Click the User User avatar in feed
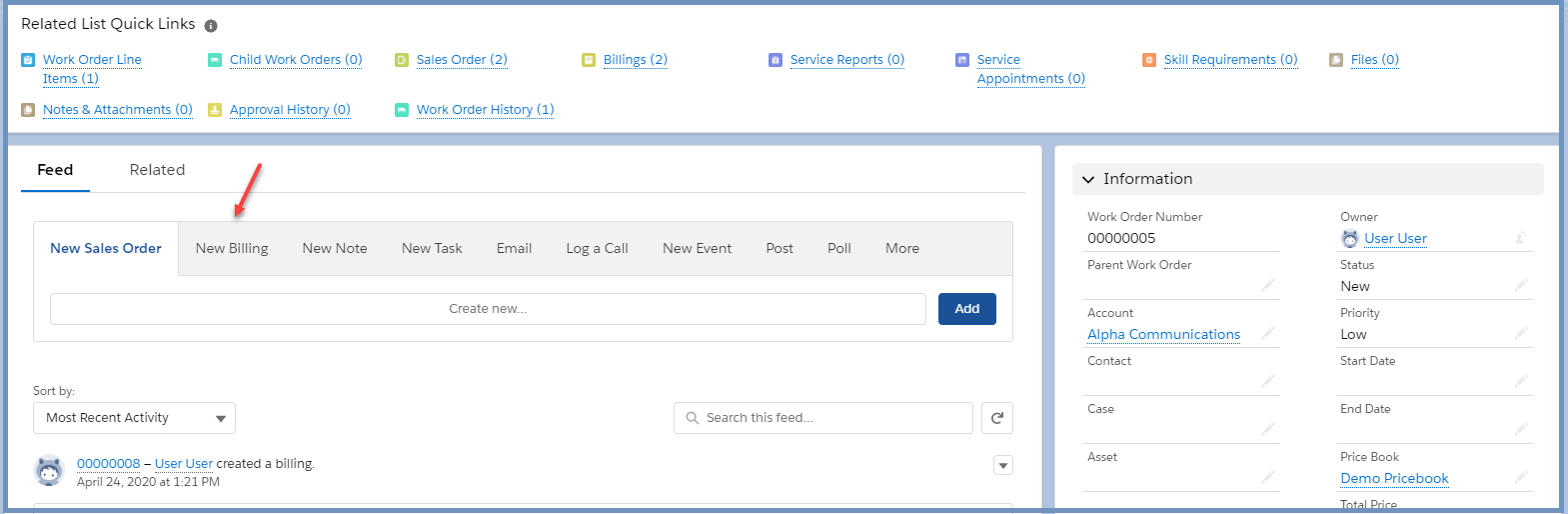The width and height of the screenshot is (1568, 514). (49, 470)
